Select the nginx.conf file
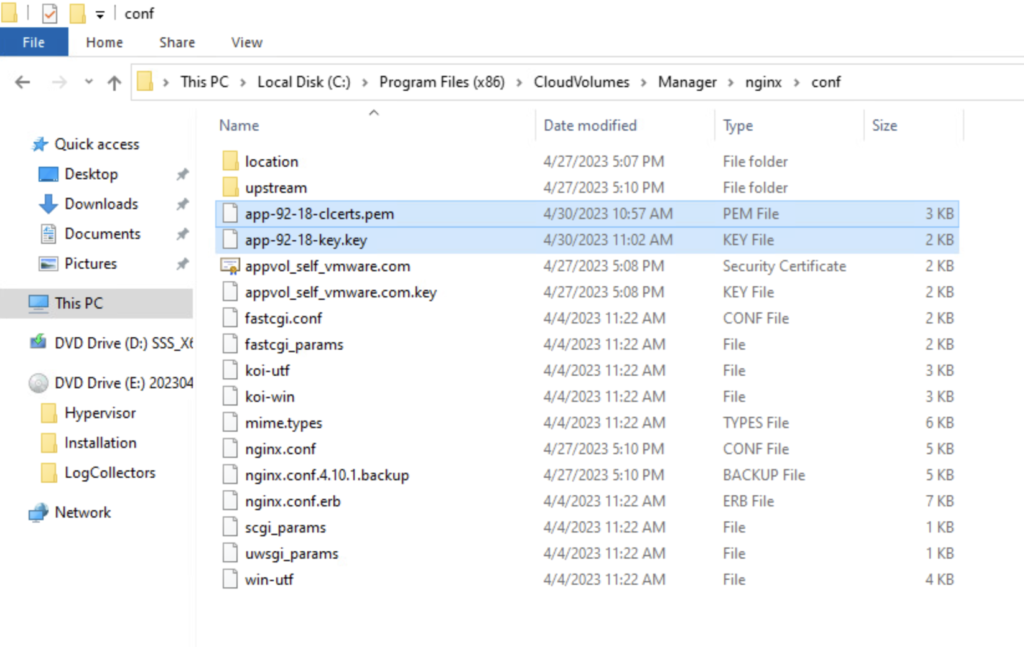Screen dimensions: 1024x647 click(x=280, y=449)
